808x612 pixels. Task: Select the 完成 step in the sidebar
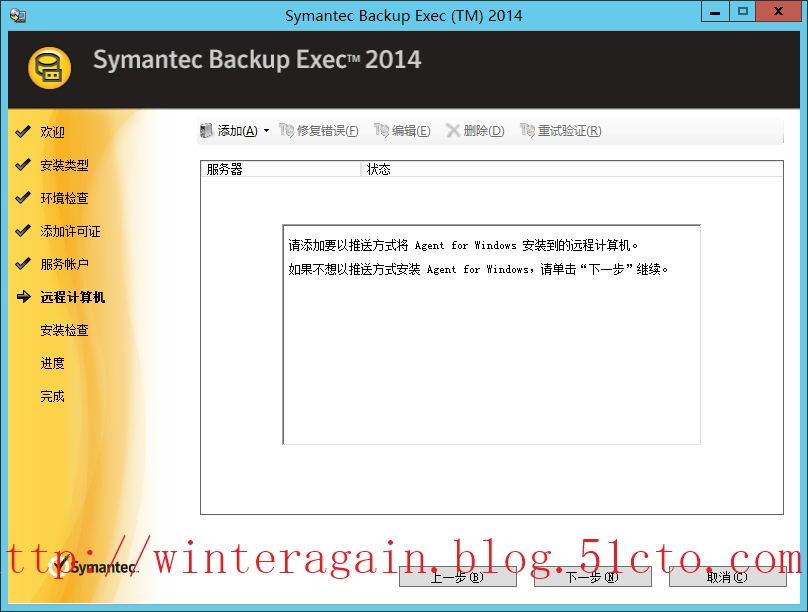53,396
